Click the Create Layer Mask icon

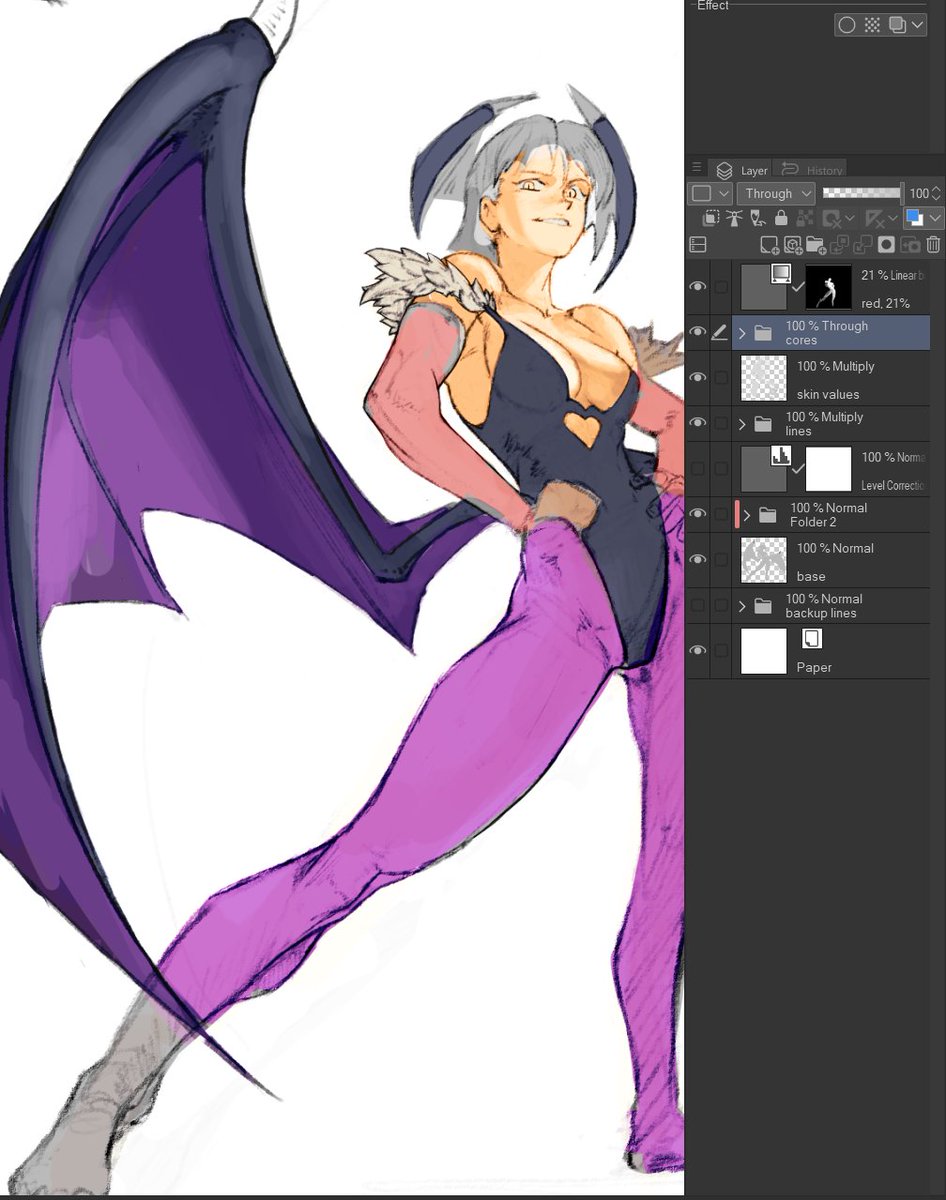coord(886,244)
